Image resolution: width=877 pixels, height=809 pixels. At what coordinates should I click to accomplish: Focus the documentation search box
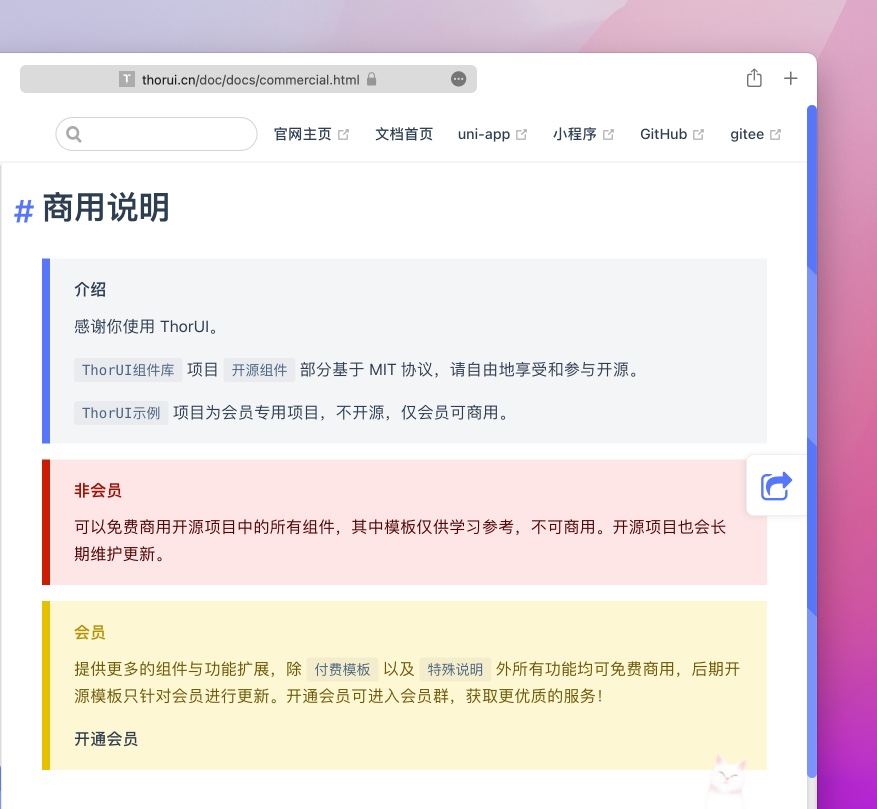157,134
